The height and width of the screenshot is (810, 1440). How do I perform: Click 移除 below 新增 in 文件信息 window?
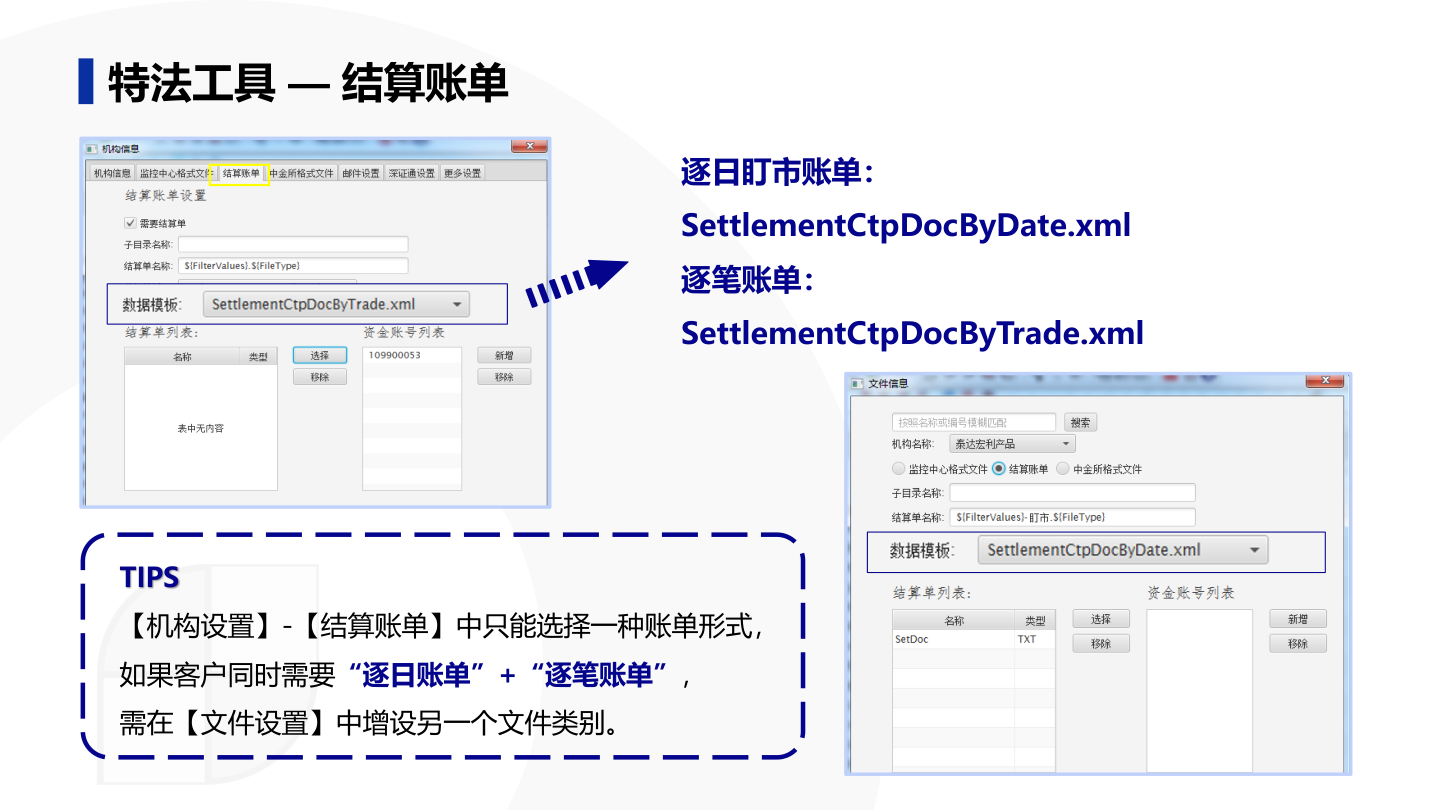(x=1298, y=643)
